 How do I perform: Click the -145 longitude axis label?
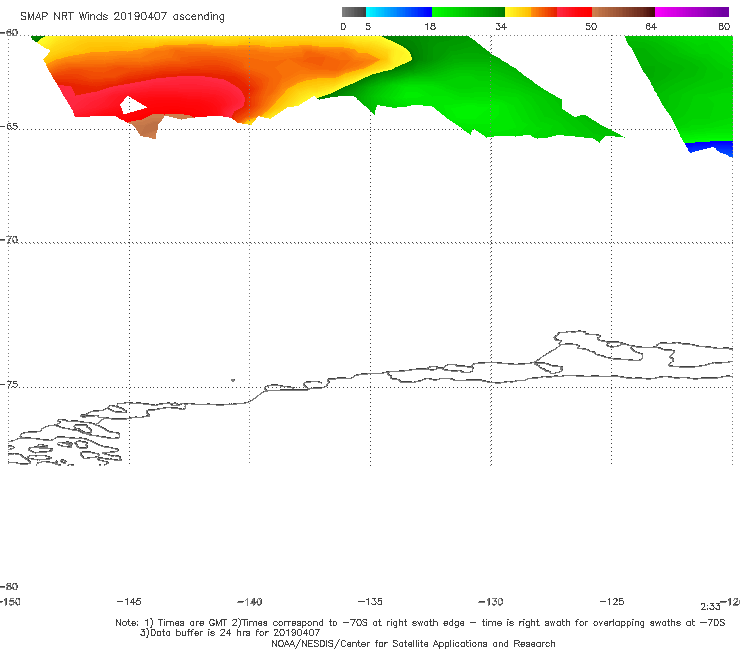[x=129, y=601]
